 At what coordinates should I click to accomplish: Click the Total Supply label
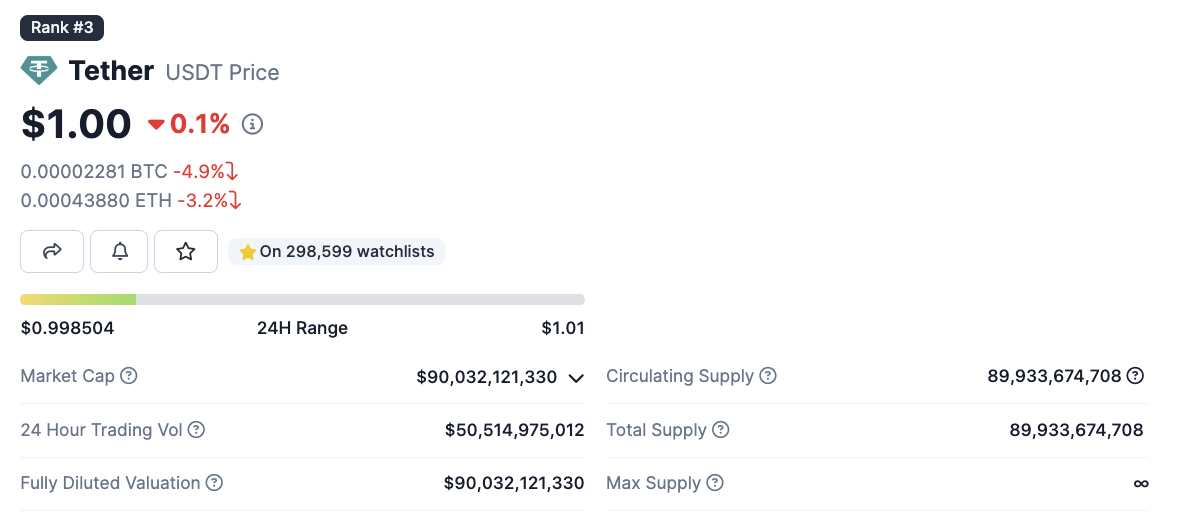point(657,430)
